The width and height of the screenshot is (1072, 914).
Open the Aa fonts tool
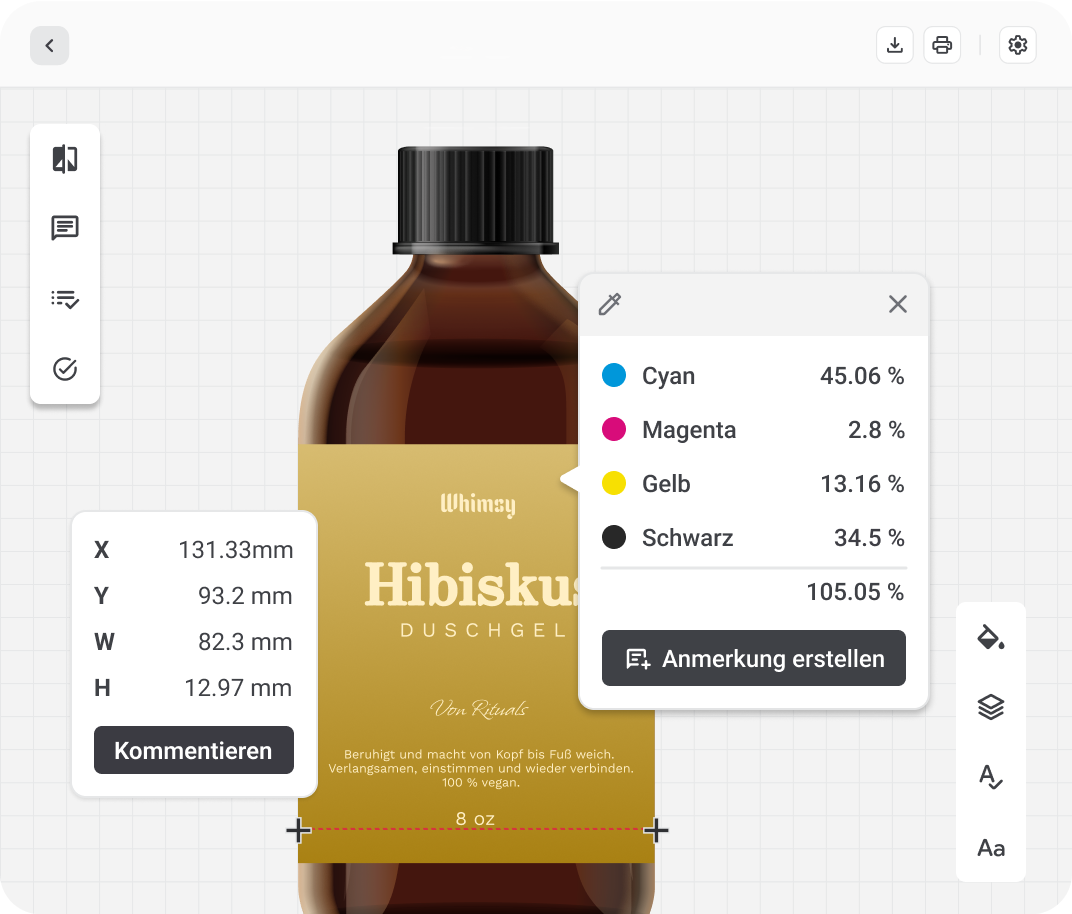click(990, 848)
